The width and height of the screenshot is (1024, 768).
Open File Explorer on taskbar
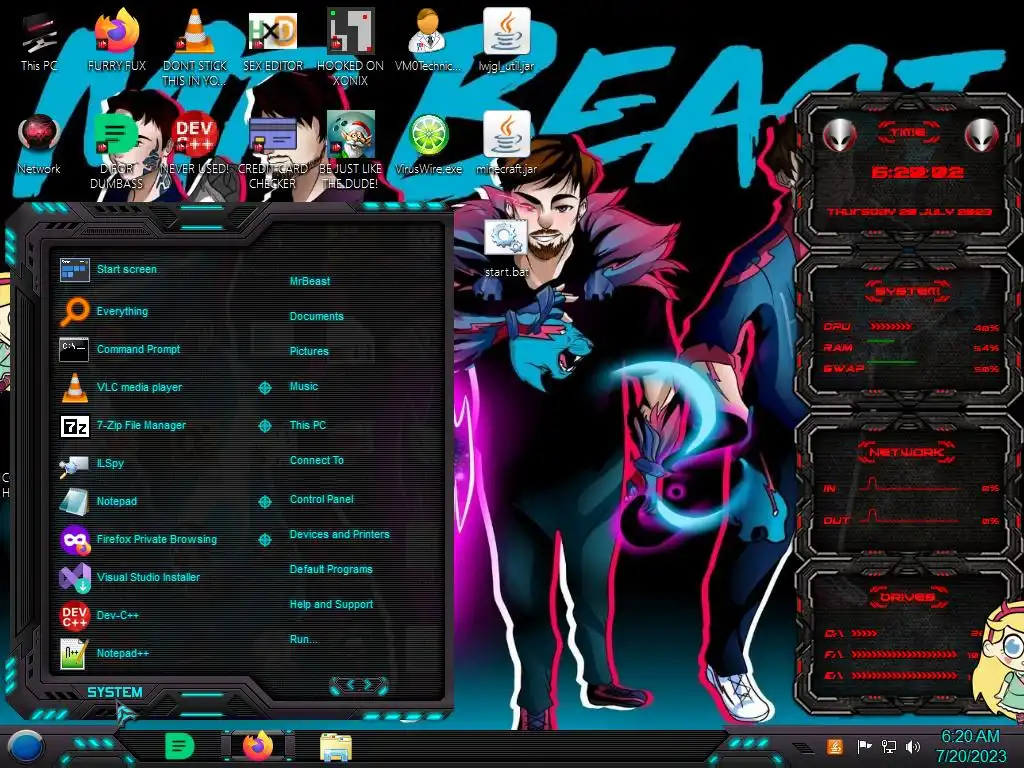(x=336, y=747)
